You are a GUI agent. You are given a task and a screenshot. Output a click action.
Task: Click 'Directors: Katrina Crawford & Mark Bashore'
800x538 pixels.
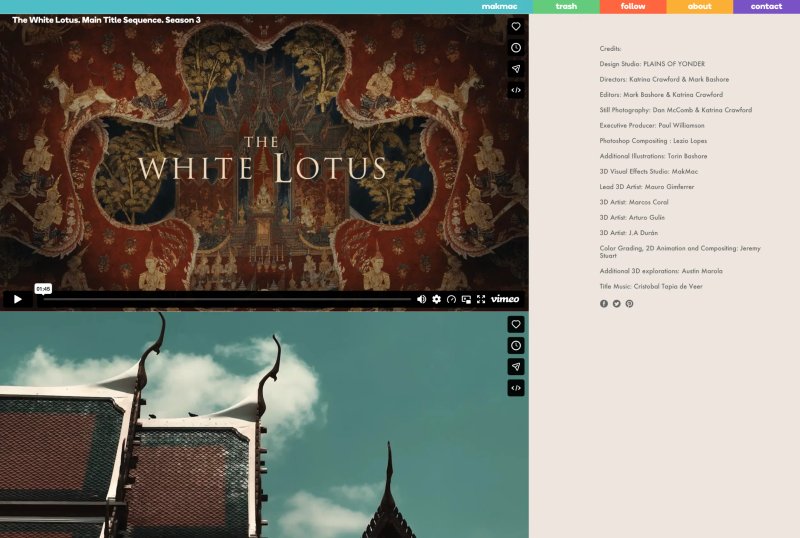[664, 79]
